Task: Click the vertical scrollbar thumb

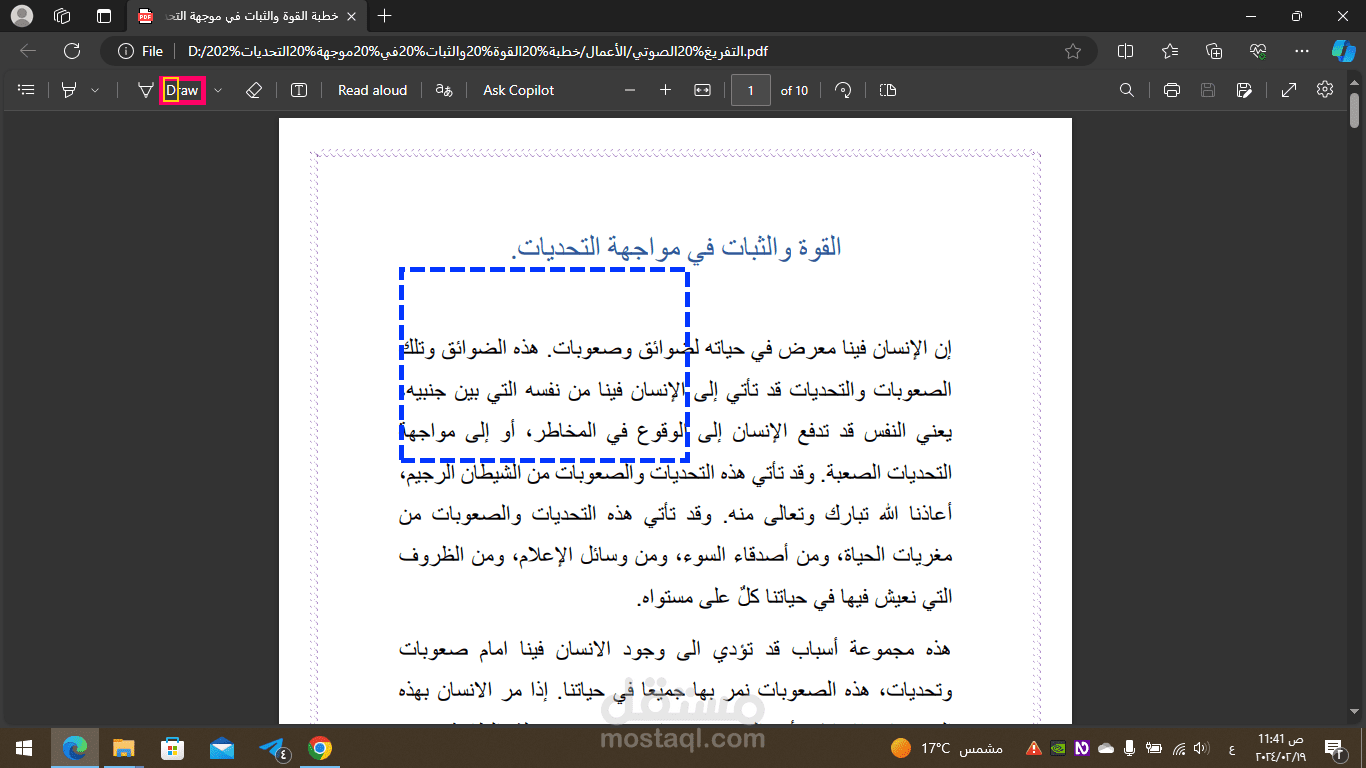Action: (x=1355, y=109)
